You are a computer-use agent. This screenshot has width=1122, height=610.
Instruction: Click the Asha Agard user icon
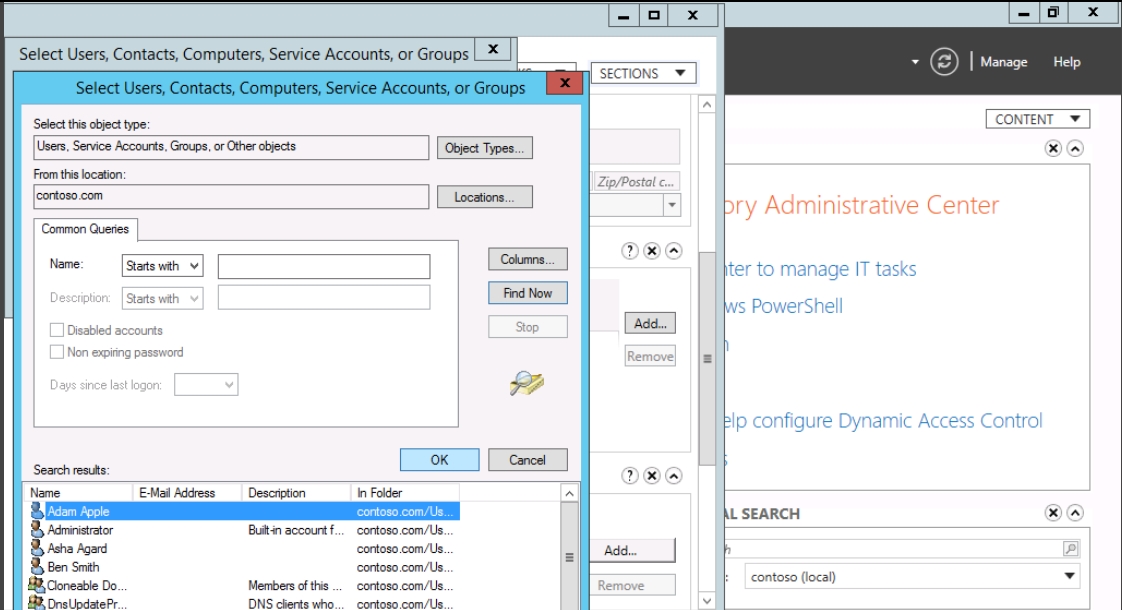pyautogui.click(x=38, y=548)
